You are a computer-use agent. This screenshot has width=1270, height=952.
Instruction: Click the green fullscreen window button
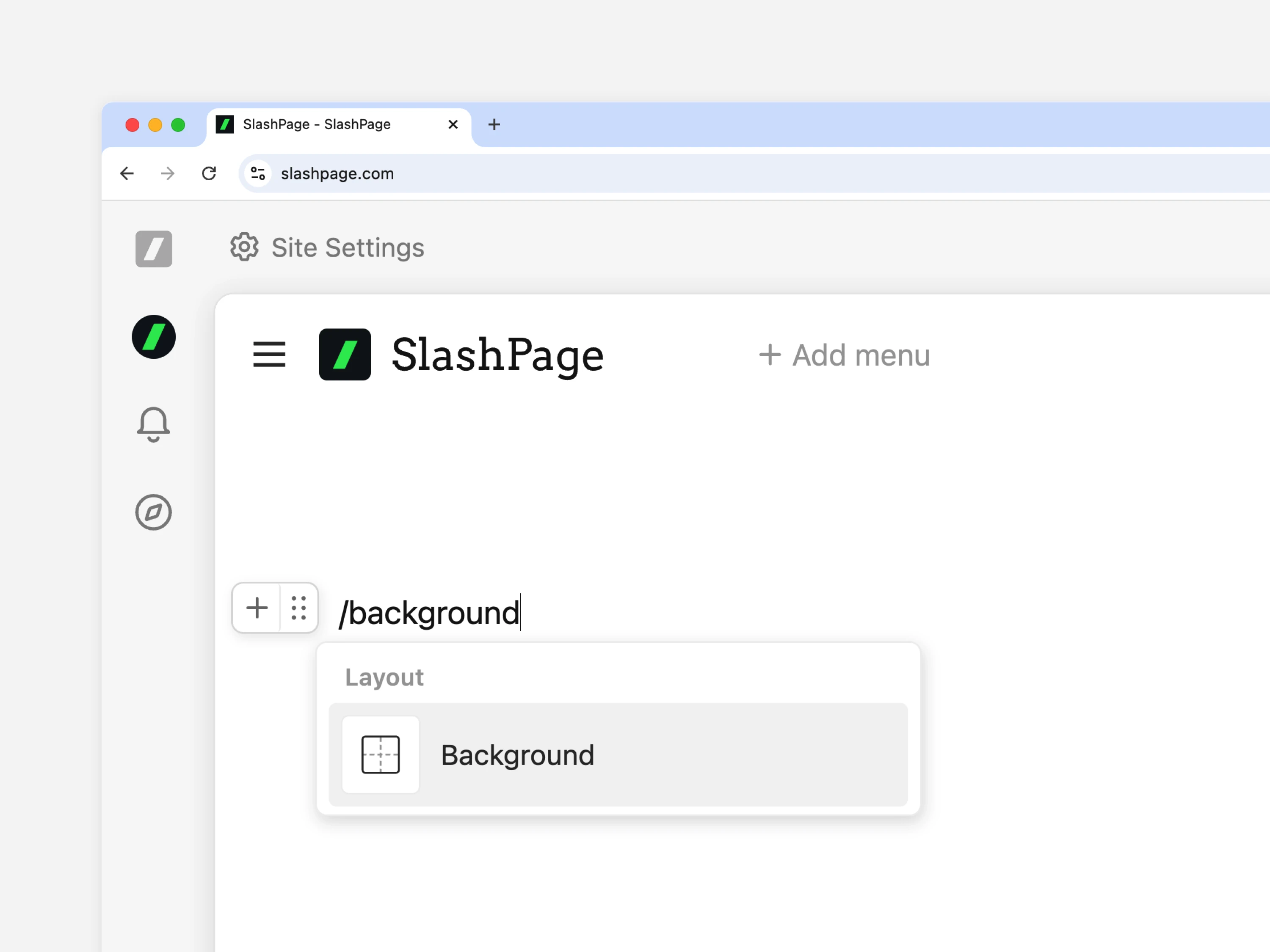pyautogui.click(x=178, y=124)
